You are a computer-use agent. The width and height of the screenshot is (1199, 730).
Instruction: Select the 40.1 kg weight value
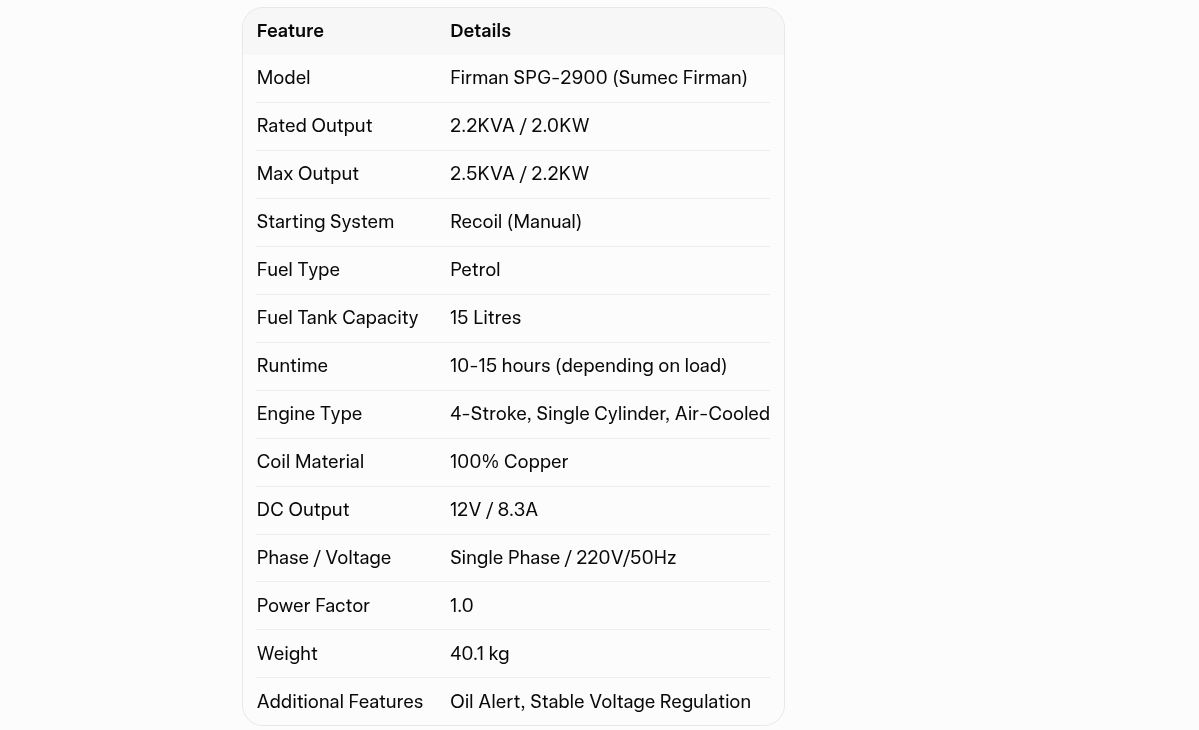point(479,654)
